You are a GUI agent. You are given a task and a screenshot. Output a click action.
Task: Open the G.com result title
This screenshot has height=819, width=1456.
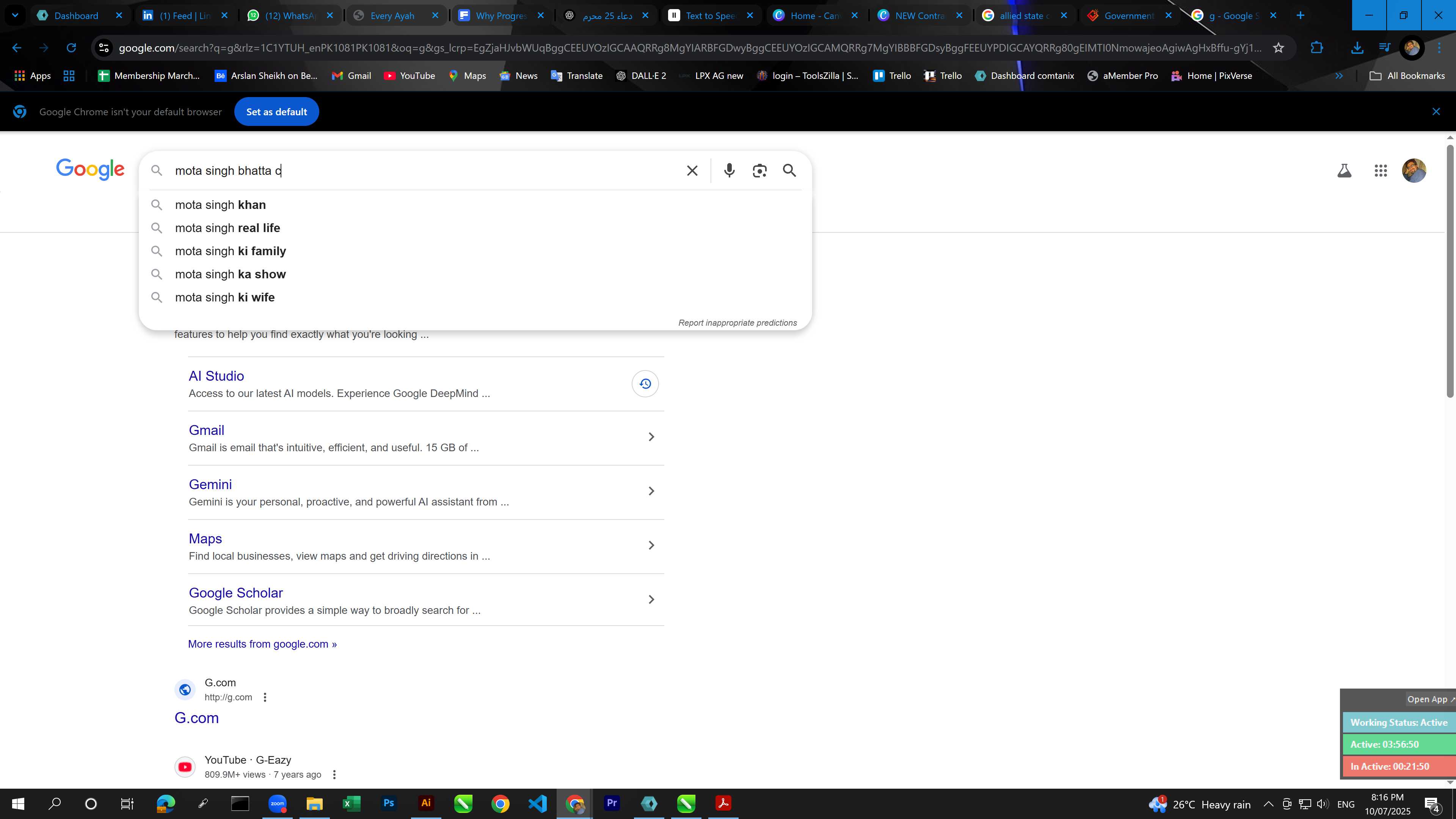pyautogui.click(x=196, y=719)
